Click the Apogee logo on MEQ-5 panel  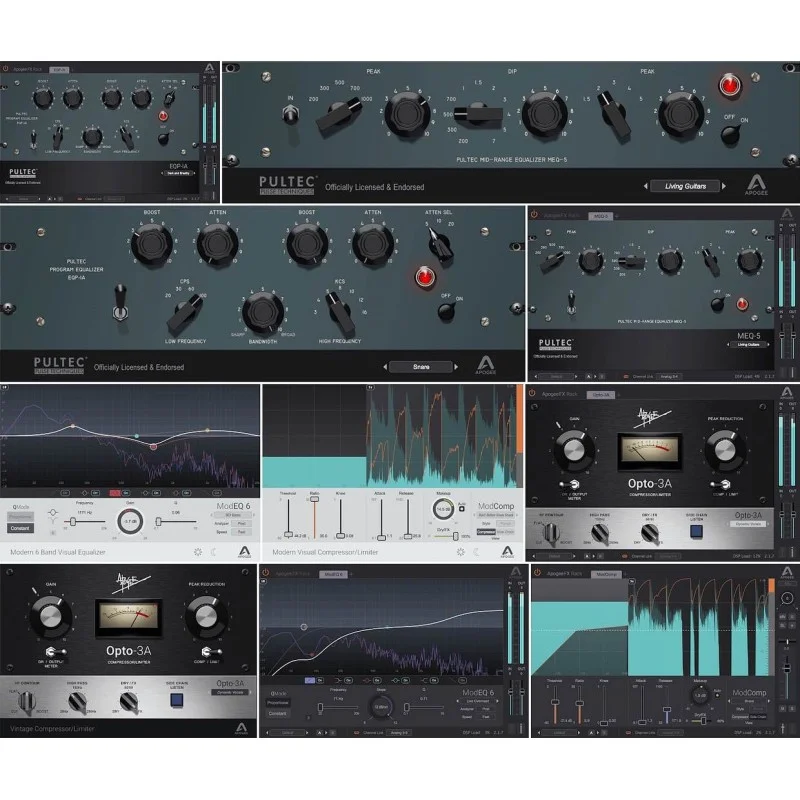[756, 184]
